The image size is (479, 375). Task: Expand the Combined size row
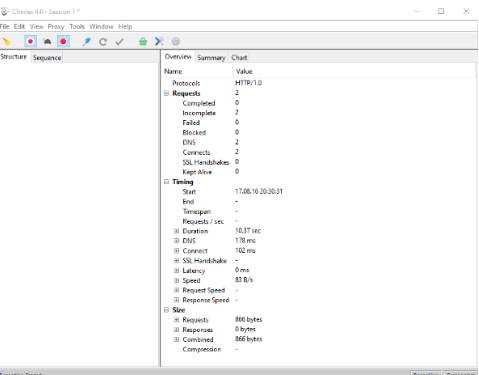tap(177, 339)
